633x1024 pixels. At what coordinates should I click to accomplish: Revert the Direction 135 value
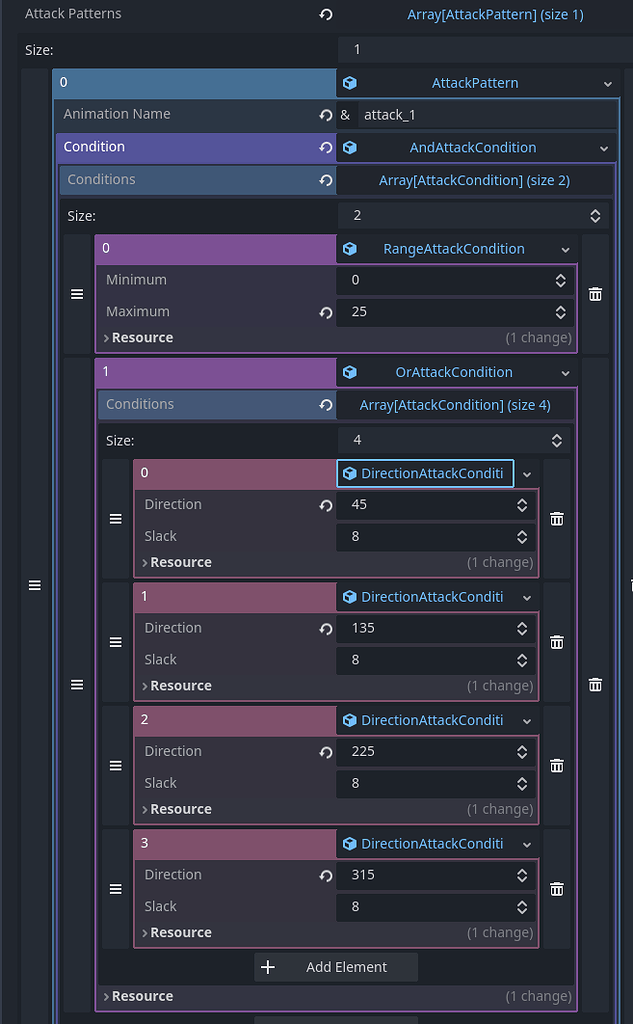coord(325,629)
